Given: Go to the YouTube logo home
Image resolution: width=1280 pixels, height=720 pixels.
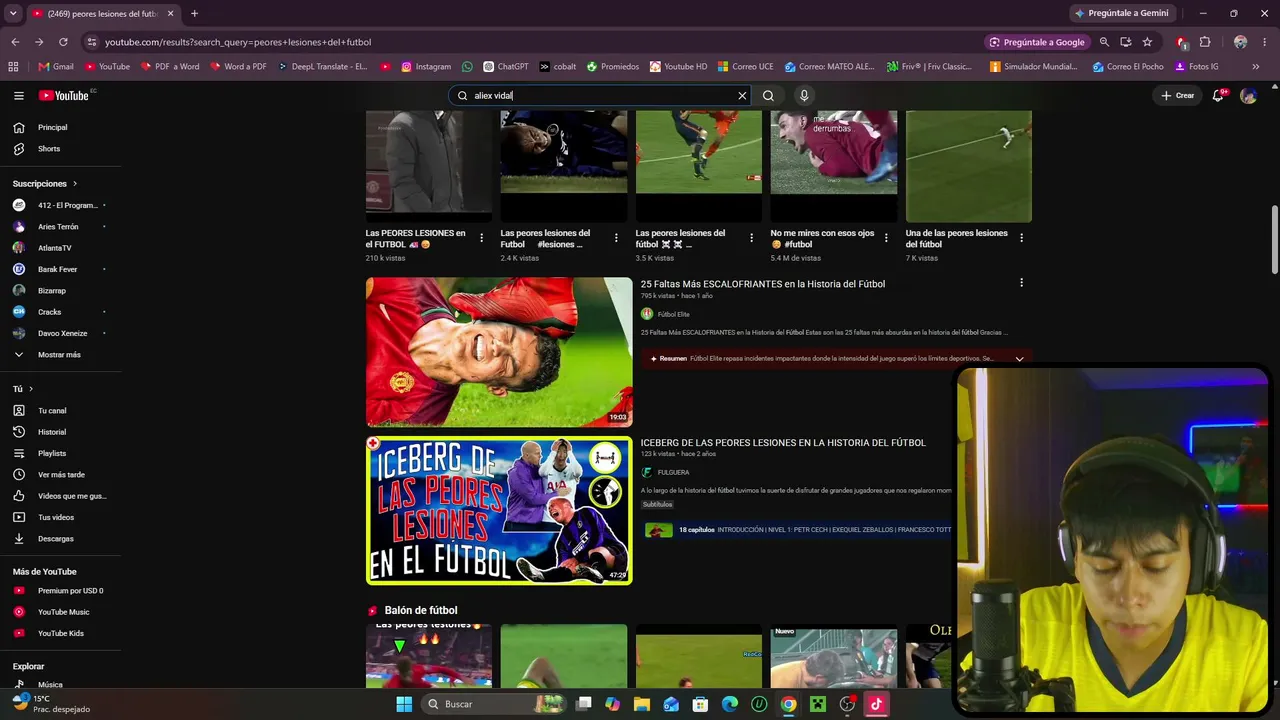Looking at the screenshot, I should tap(64, 96).
